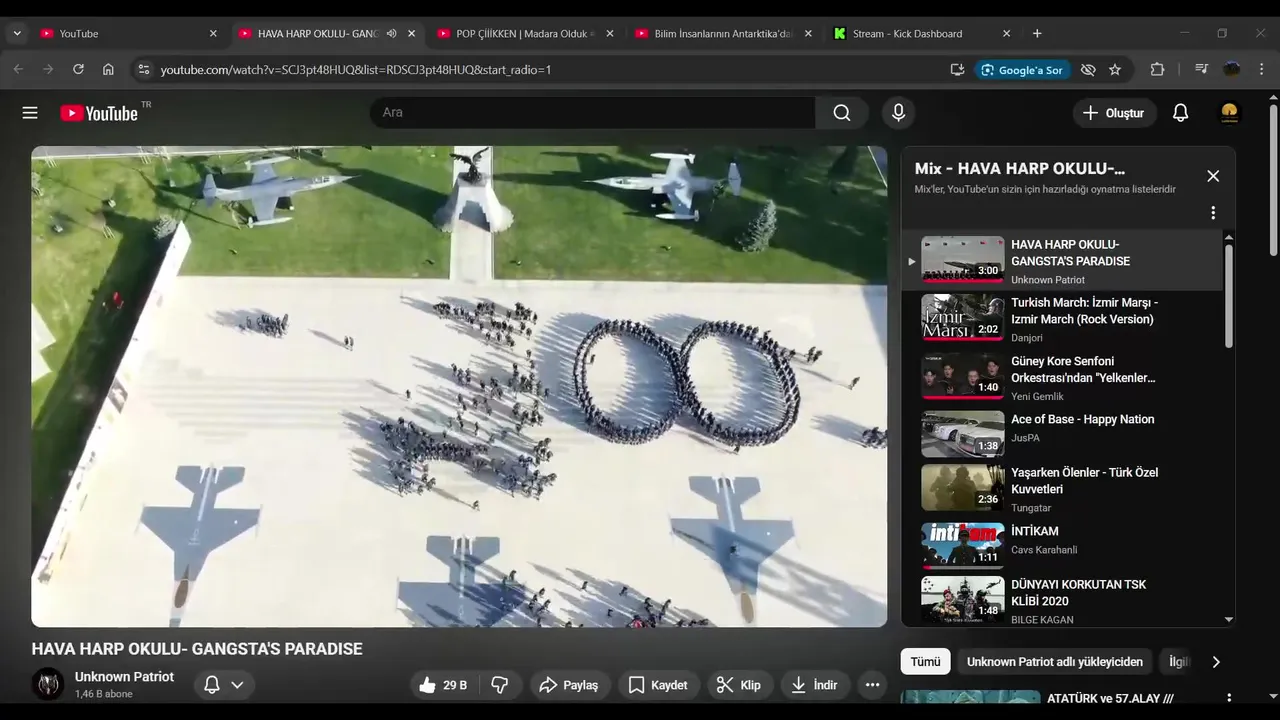Play Ace of Base - Happy Nation
The width and height of the screenshot is (1280, 720).
click(1062, 433)
